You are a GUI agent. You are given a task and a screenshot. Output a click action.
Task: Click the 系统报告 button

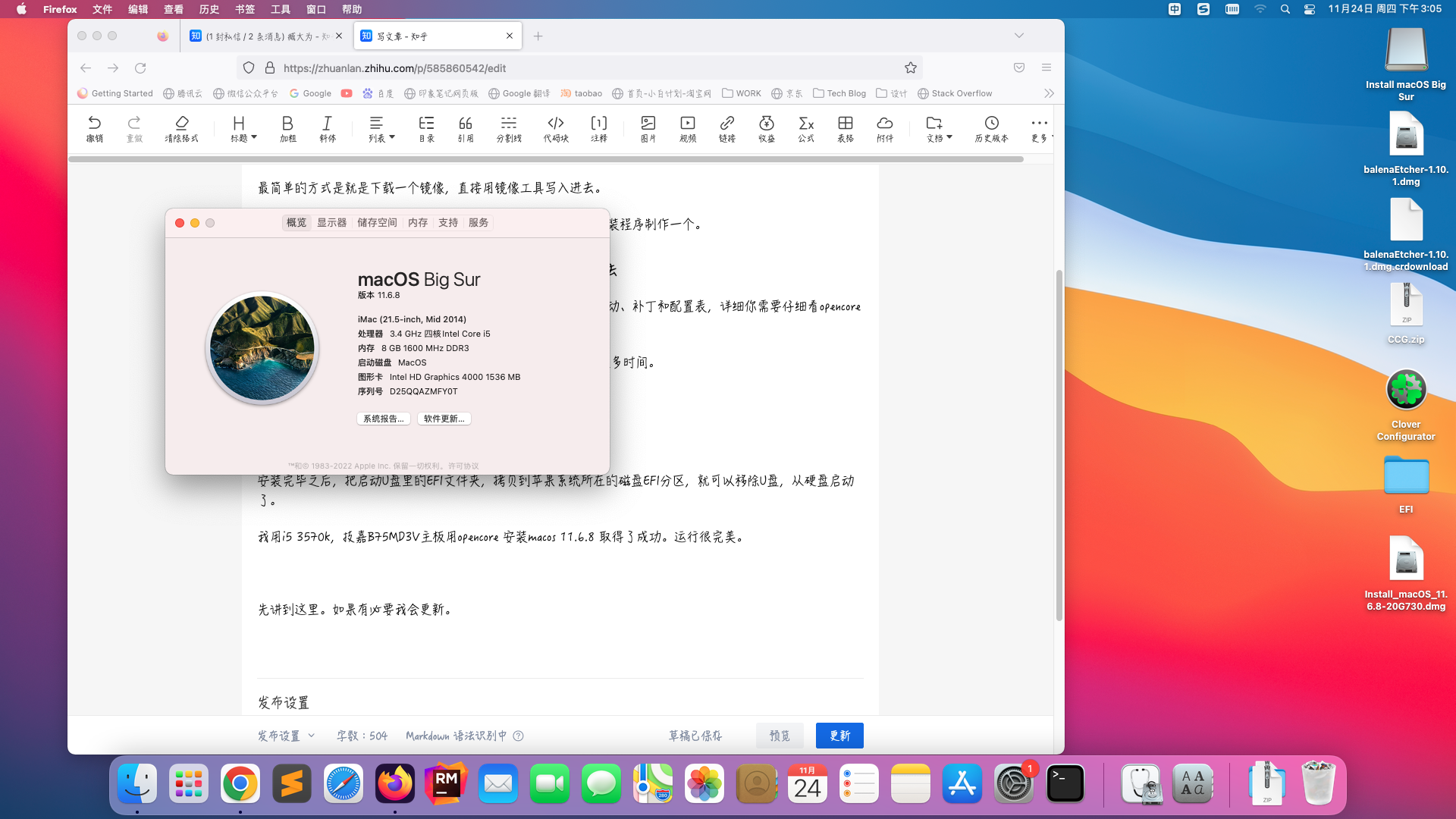384,419
